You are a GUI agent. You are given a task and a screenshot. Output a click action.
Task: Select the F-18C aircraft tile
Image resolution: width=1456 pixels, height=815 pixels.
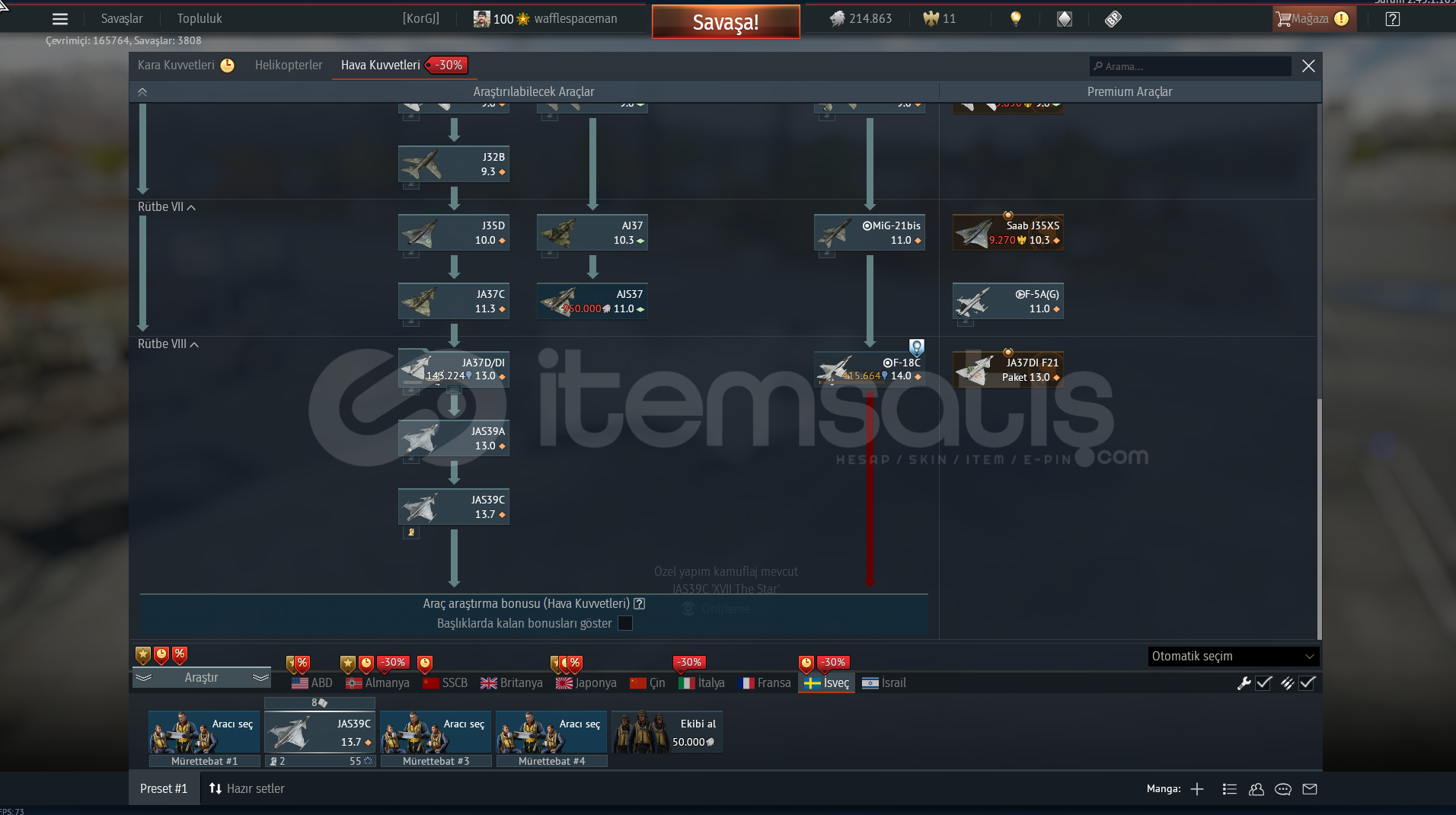coord(870,369)
